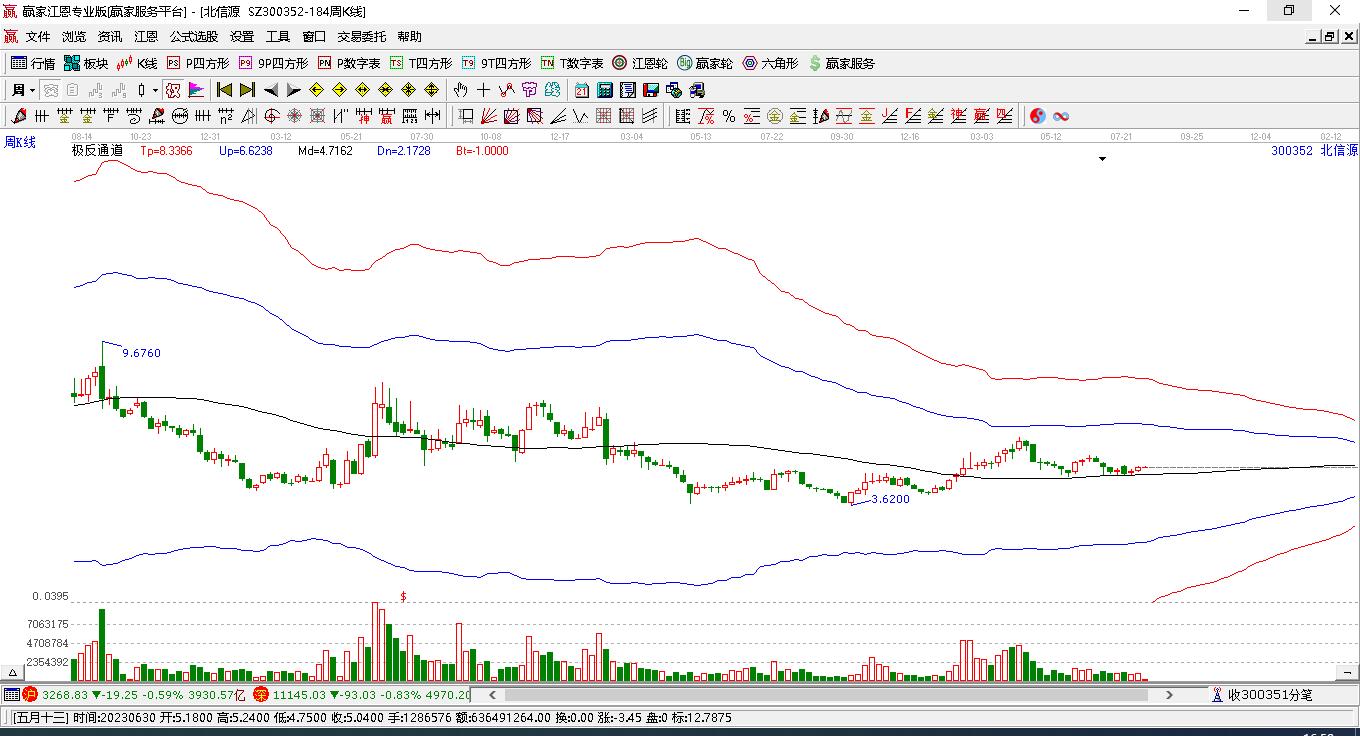Viewport: 1360px width, 736px height.
Task: Click the yellow diamond right-arrow icon
Action: pos(340,90)
